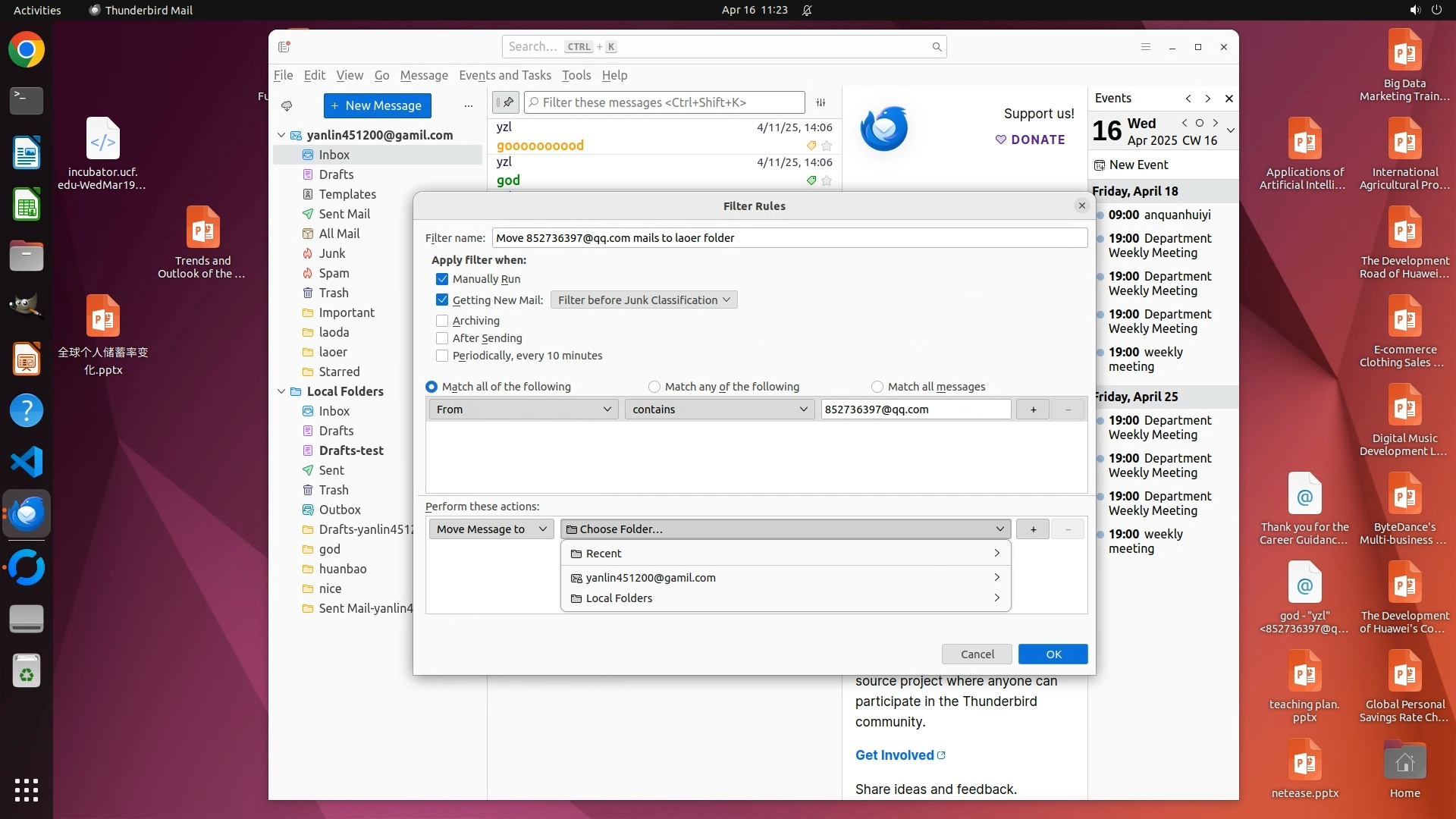
Task: Open the Tools menu
Action: point(576,75)
